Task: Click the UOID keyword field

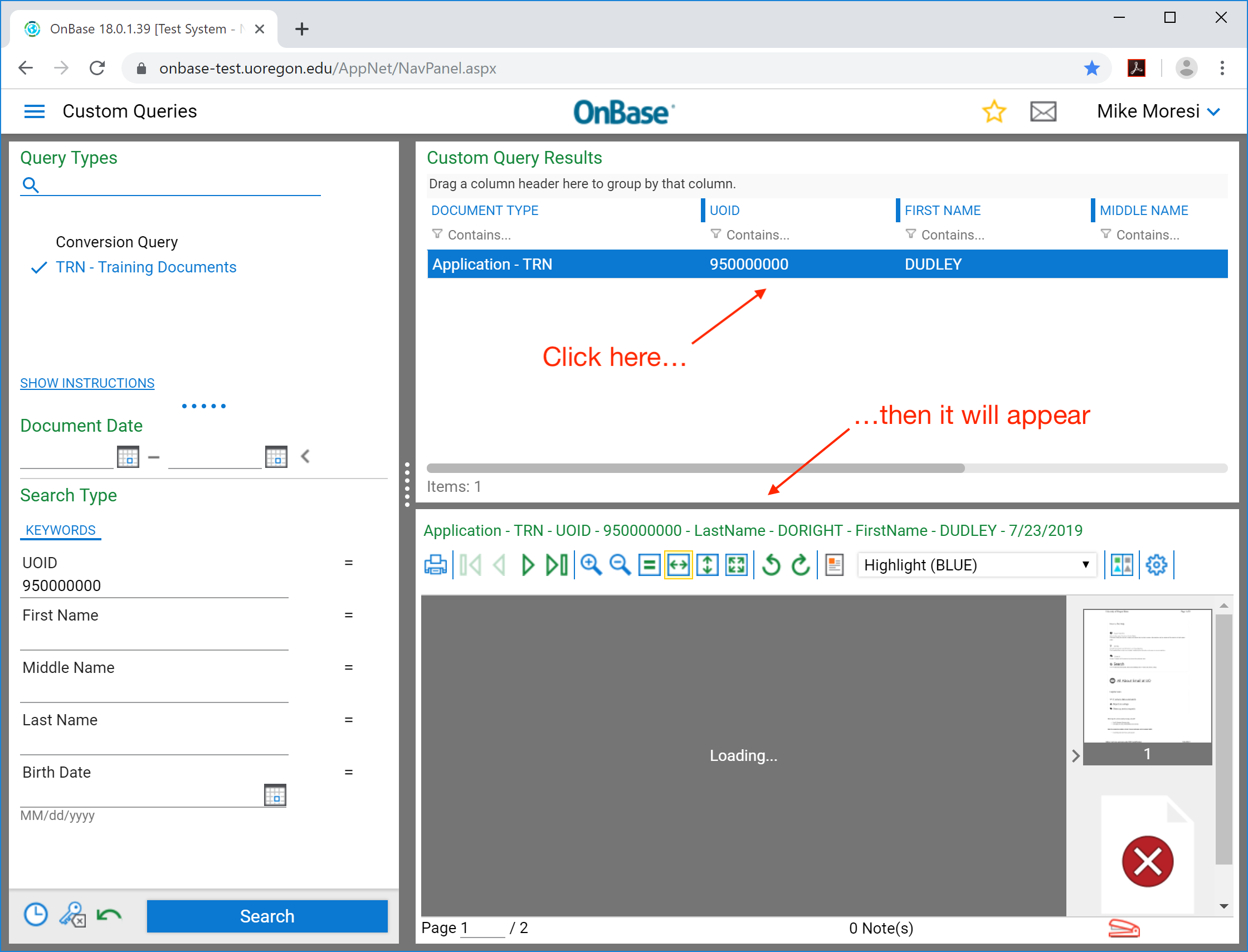Action: point(154,585)
